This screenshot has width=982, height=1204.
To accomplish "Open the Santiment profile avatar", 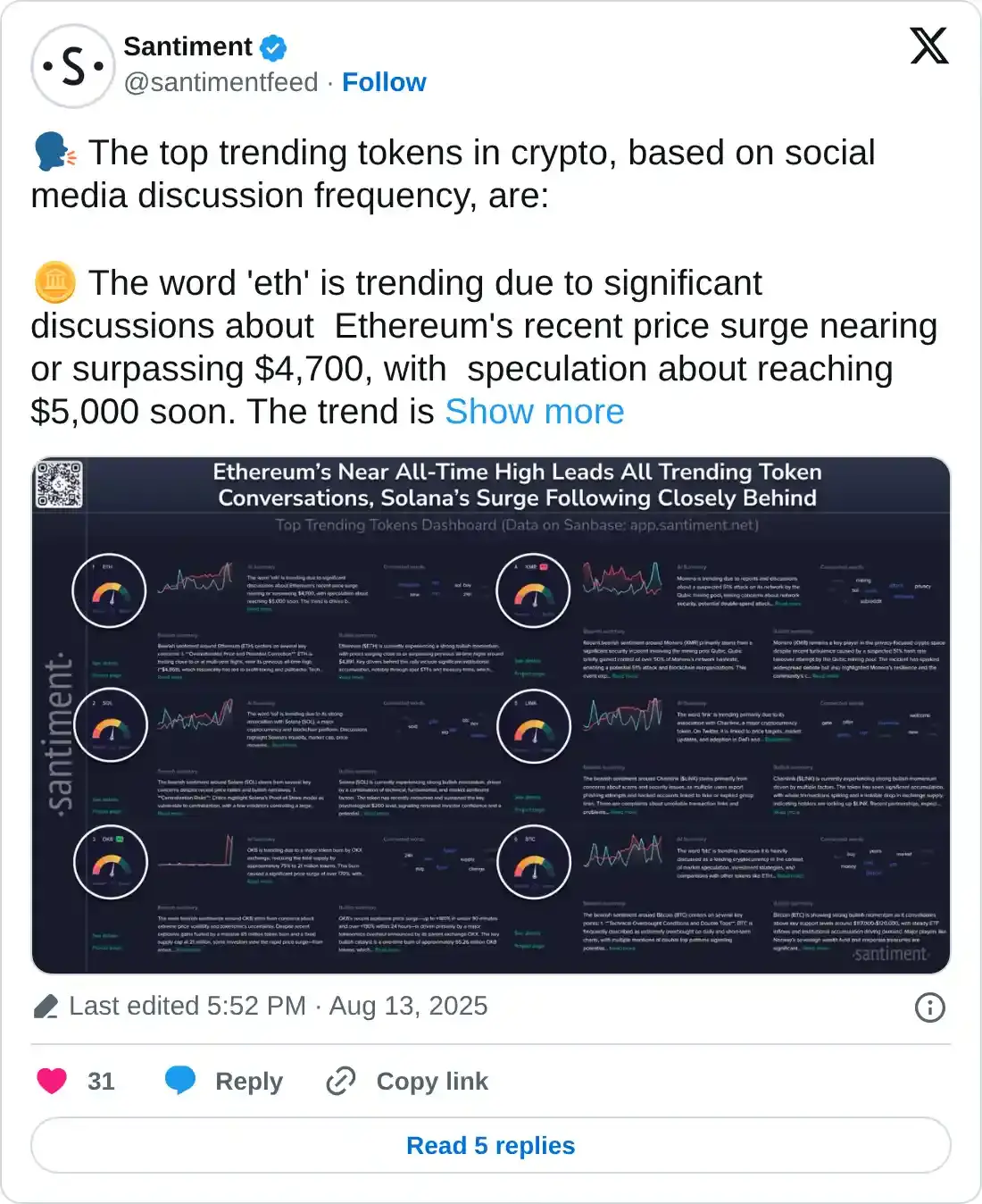I will pyautogui.click(x=73, y=66).
